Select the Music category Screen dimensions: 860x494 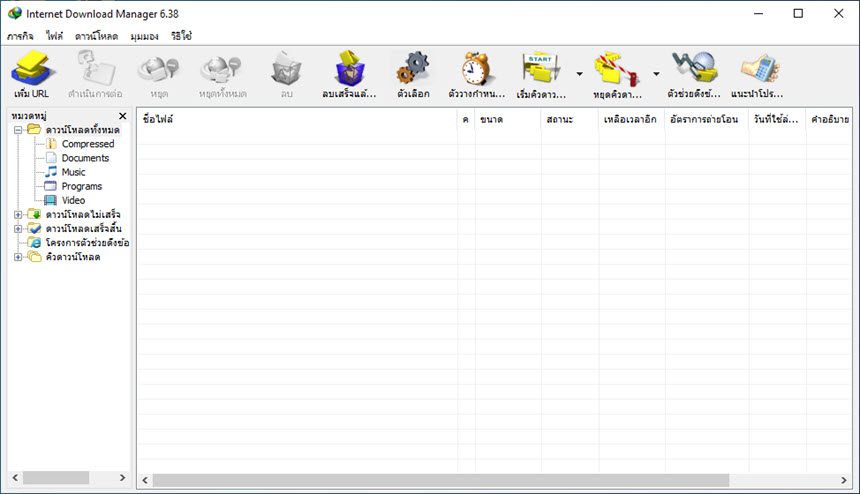[73, 172]
